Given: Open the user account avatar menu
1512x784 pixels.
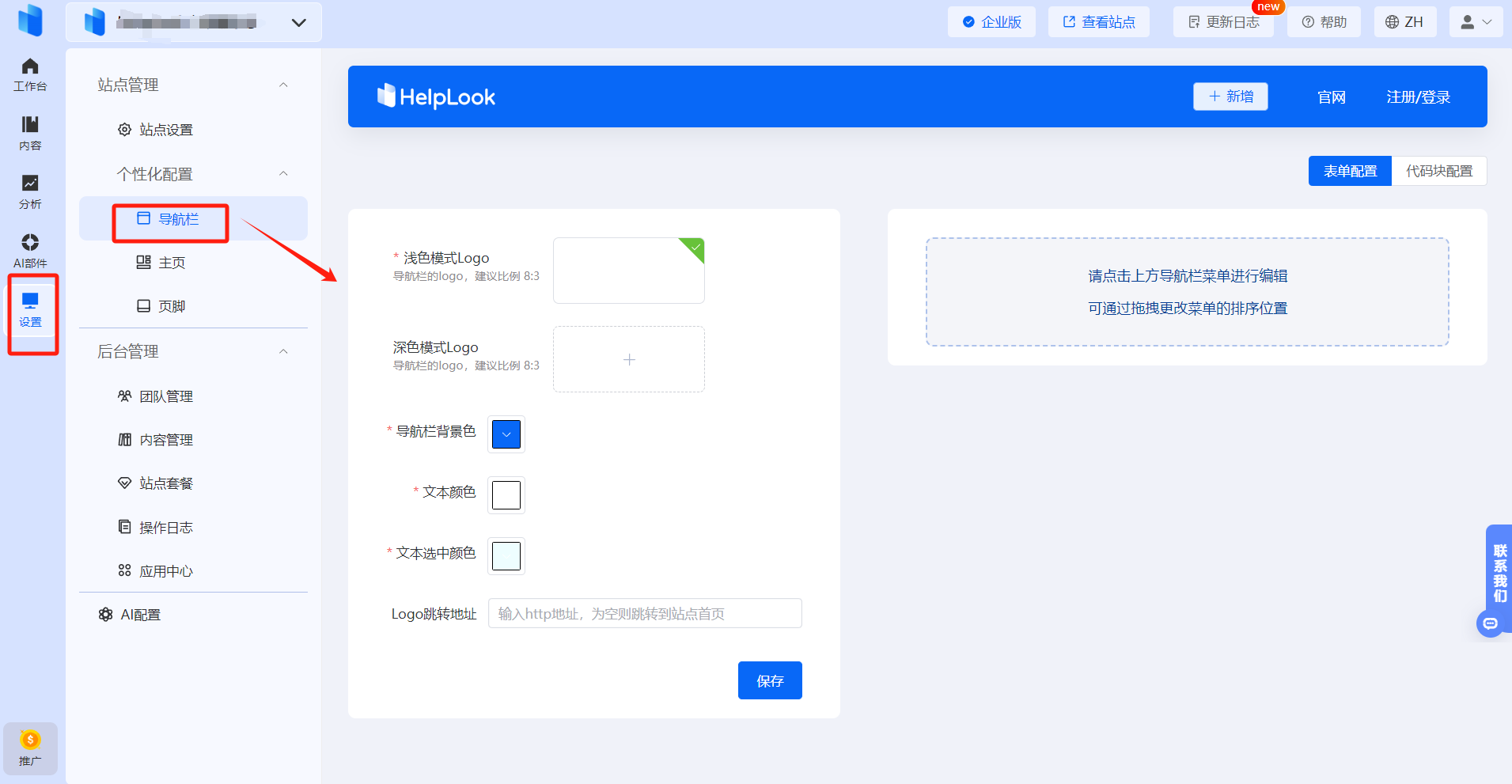Looking at the screenshot, I should pos(1476,22).
